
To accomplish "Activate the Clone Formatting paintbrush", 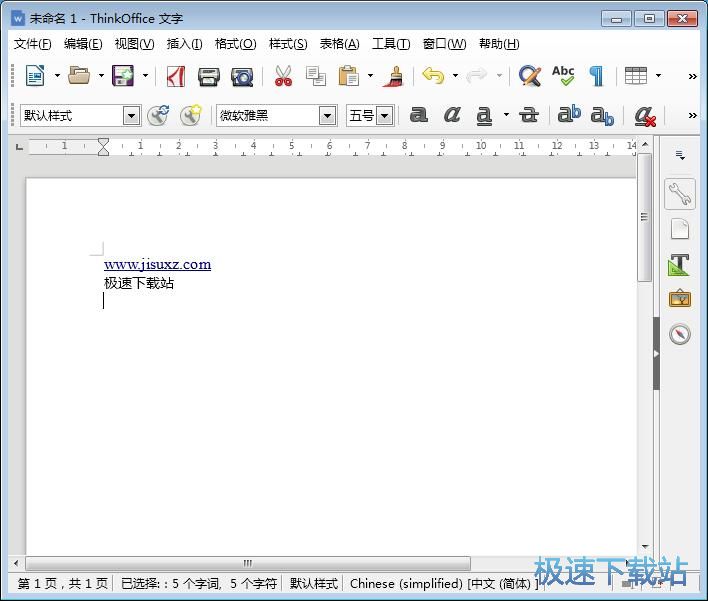I will coord(394,76).
